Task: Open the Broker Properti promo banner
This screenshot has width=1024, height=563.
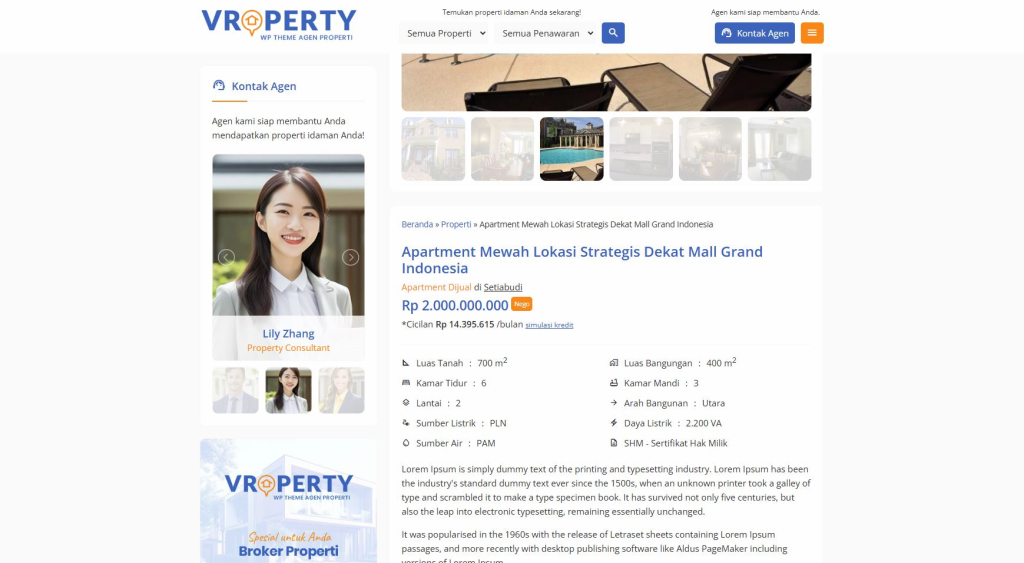Action: 288,501
